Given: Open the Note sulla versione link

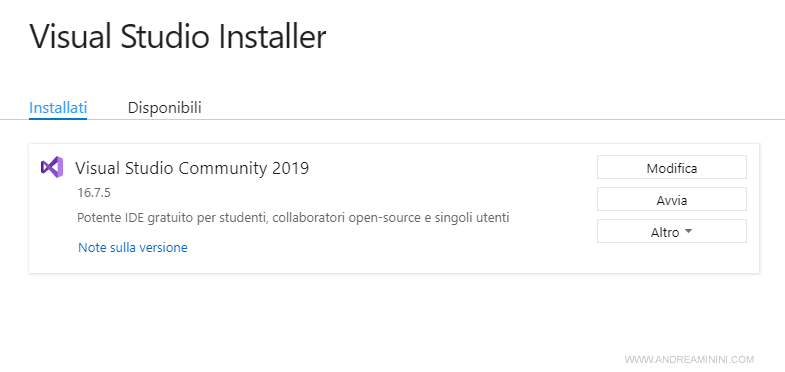Looking at the screenshot, I should 133,247.
